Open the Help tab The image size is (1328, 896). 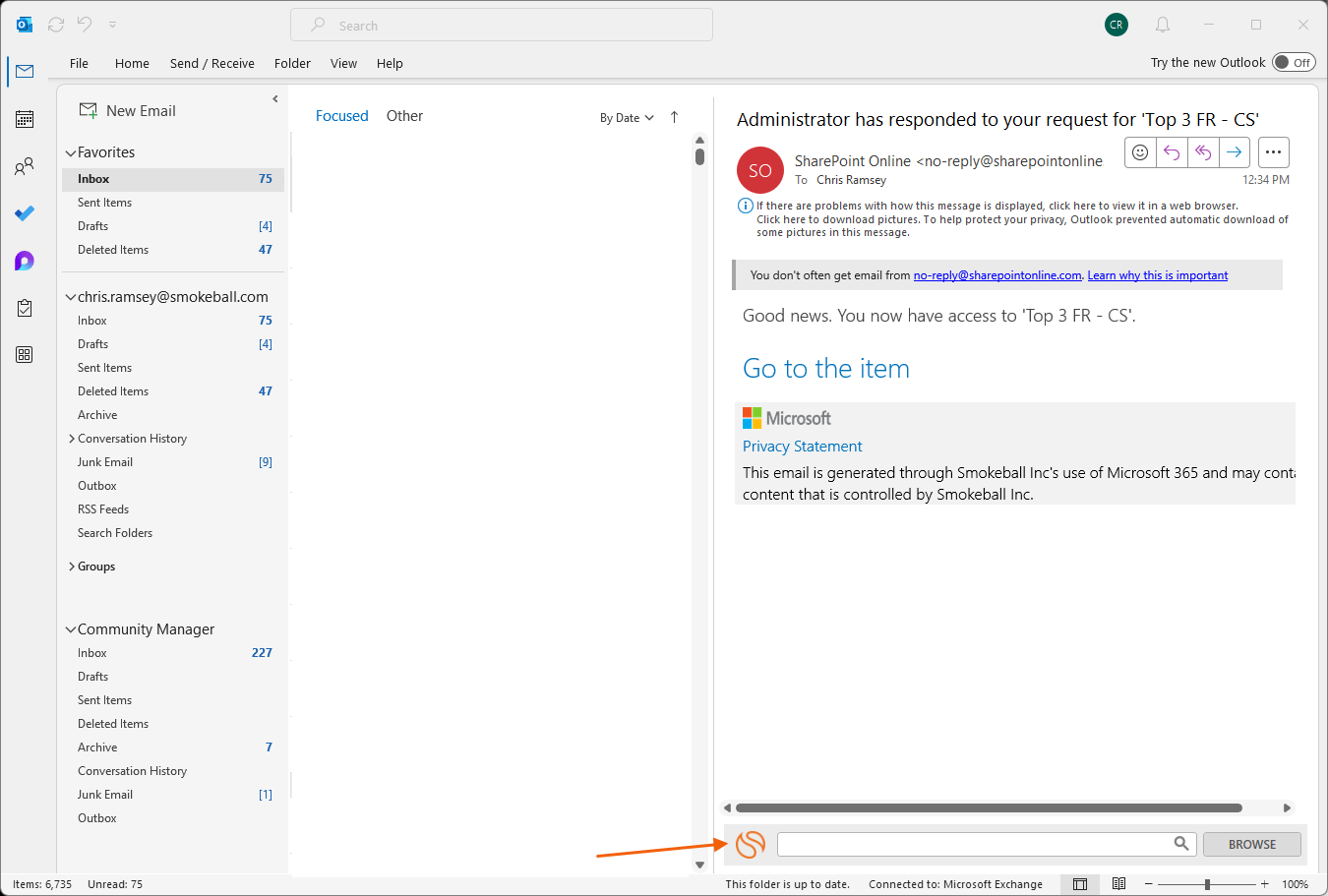[390, 63]
